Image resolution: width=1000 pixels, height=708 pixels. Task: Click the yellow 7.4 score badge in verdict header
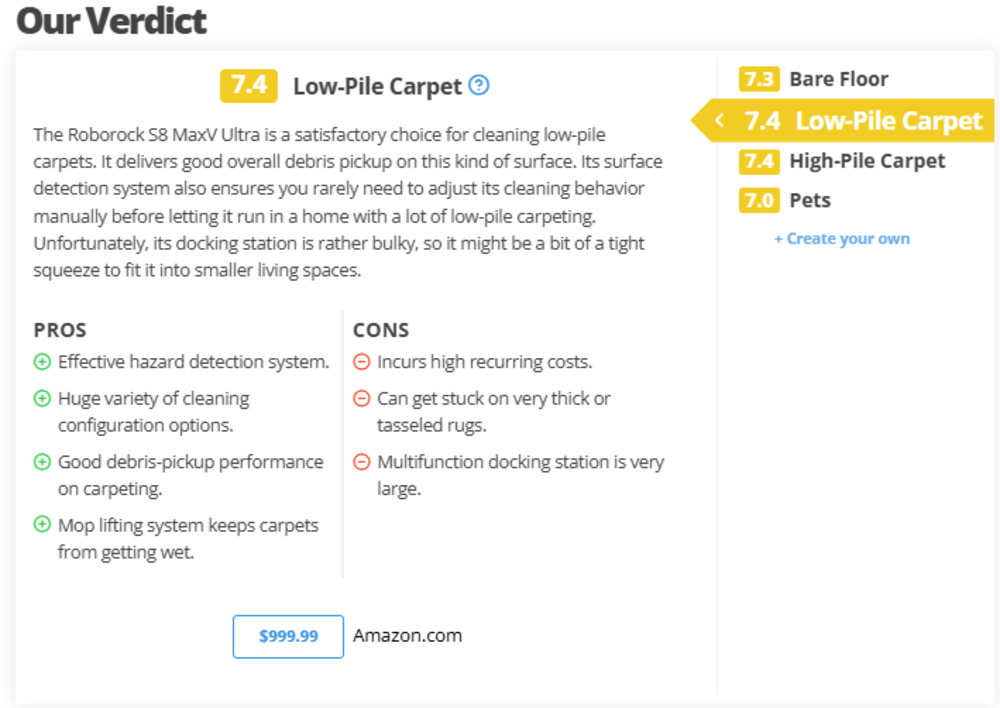click(x=248, y=85)
